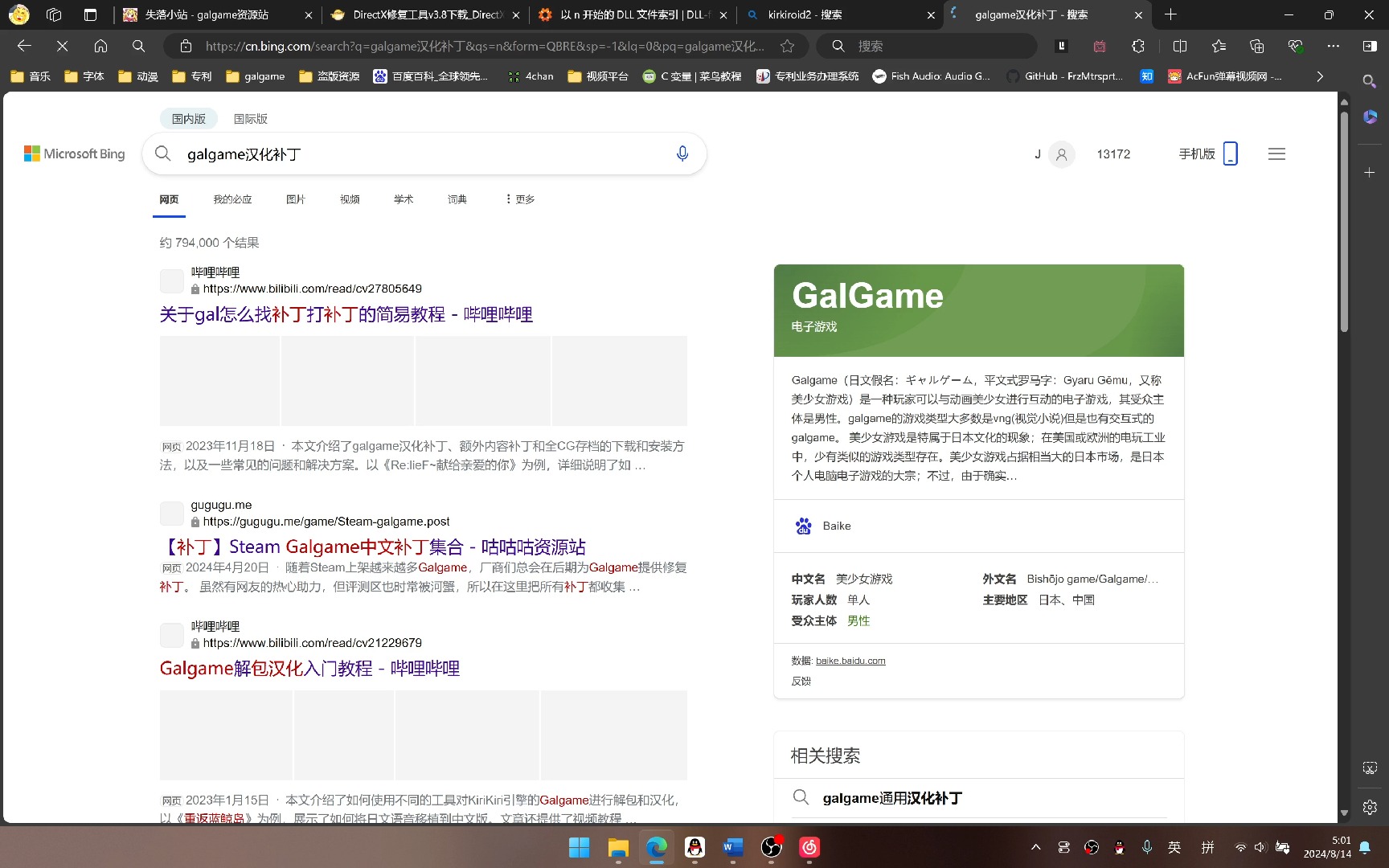Go back to the previous page
The image size is (1389, 868).
coord(24,46)
